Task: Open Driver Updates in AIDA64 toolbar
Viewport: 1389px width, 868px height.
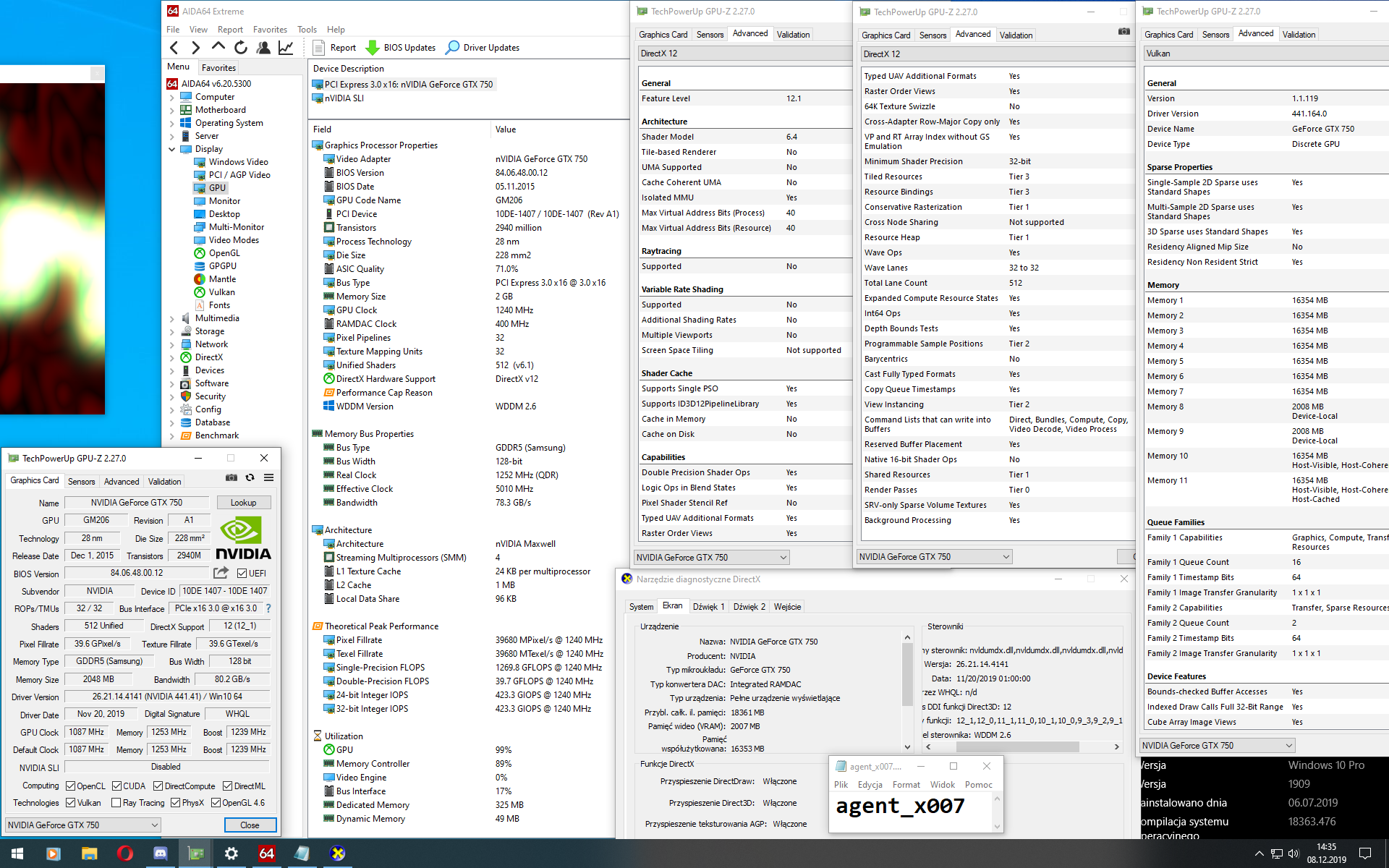Action: [483, 48]
